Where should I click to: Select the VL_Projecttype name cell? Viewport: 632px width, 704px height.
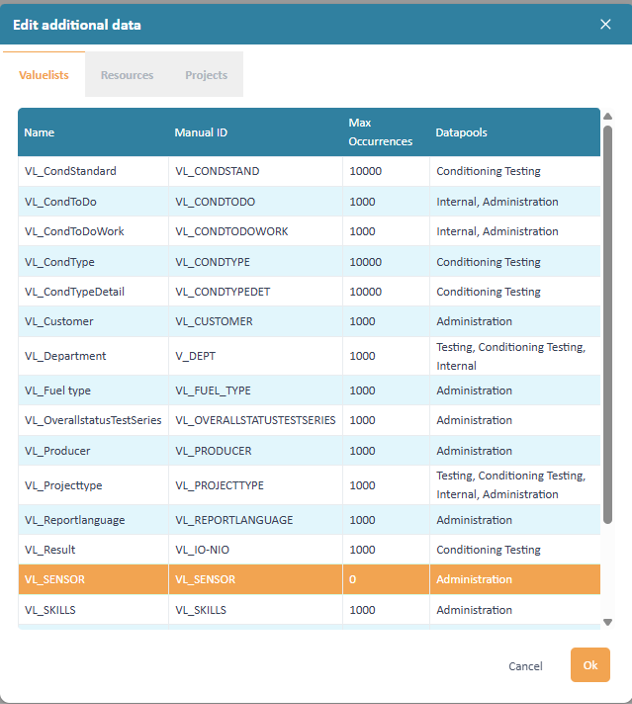[93, 485]
